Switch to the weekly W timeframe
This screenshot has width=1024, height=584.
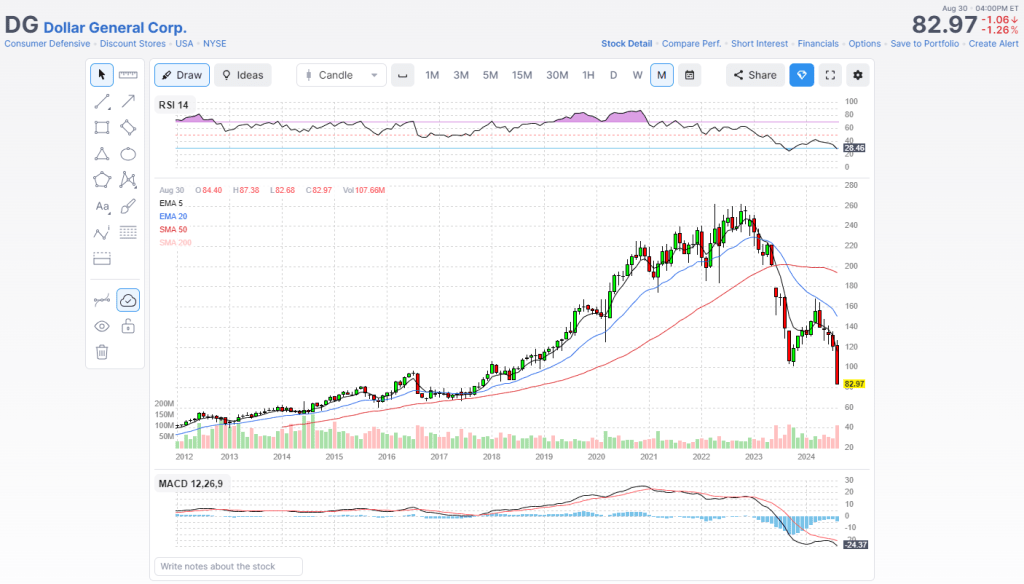[637, 75]
